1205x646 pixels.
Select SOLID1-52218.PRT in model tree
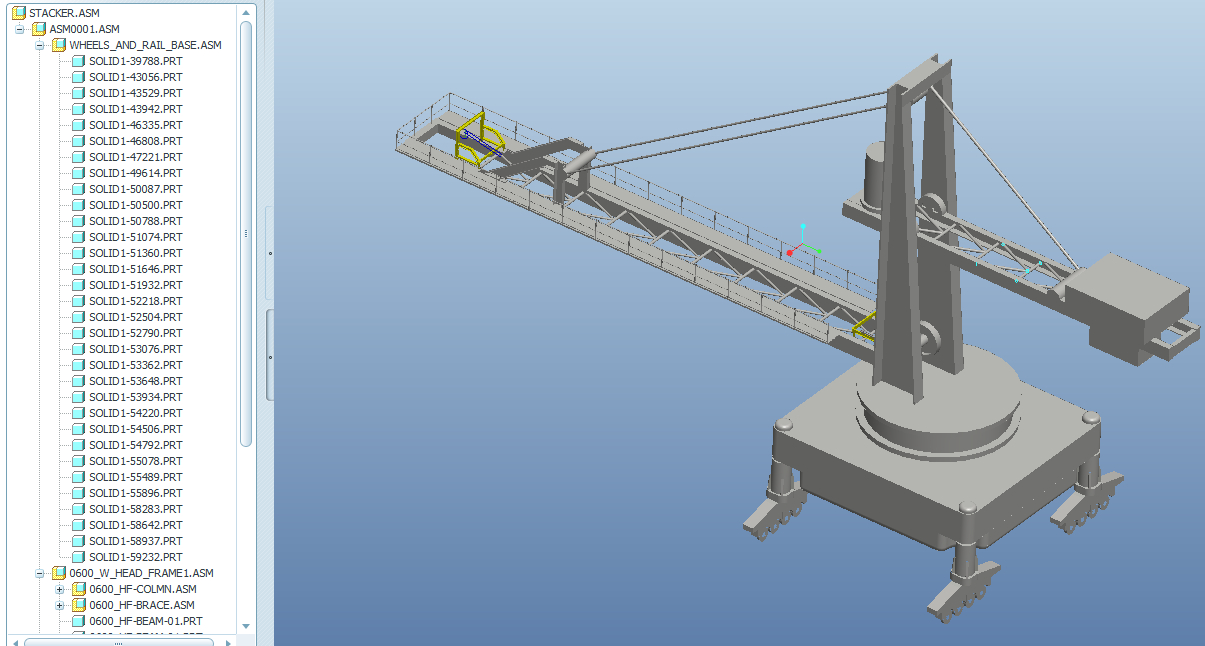click(x=136, y=301)
